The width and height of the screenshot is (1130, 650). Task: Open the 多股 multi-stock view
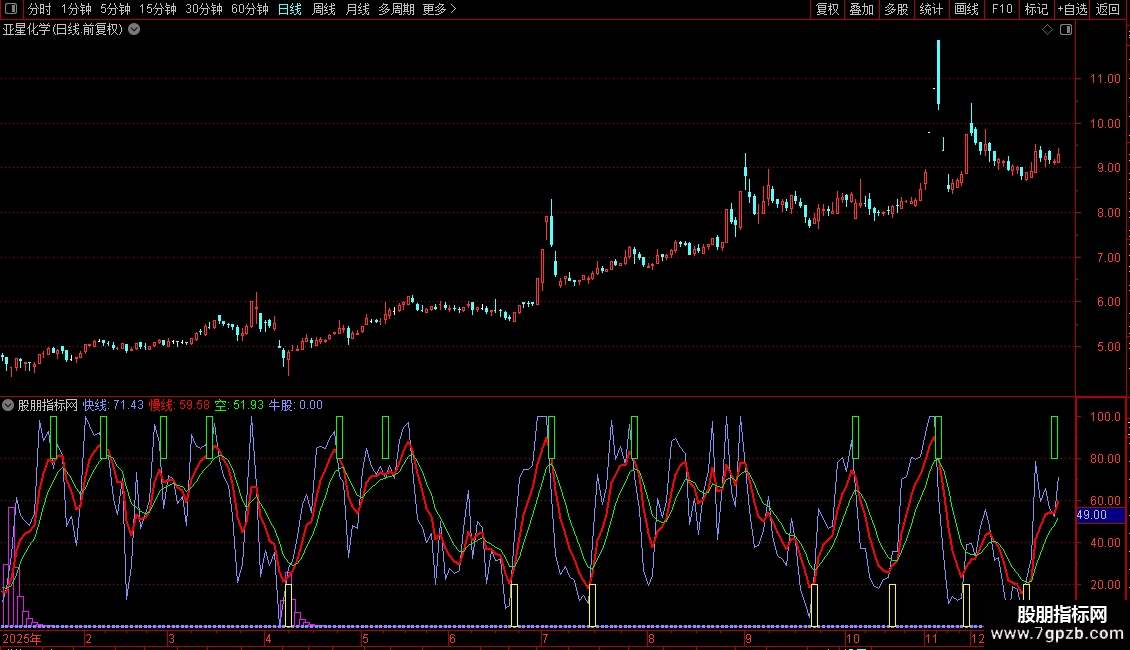pos(896,9)
